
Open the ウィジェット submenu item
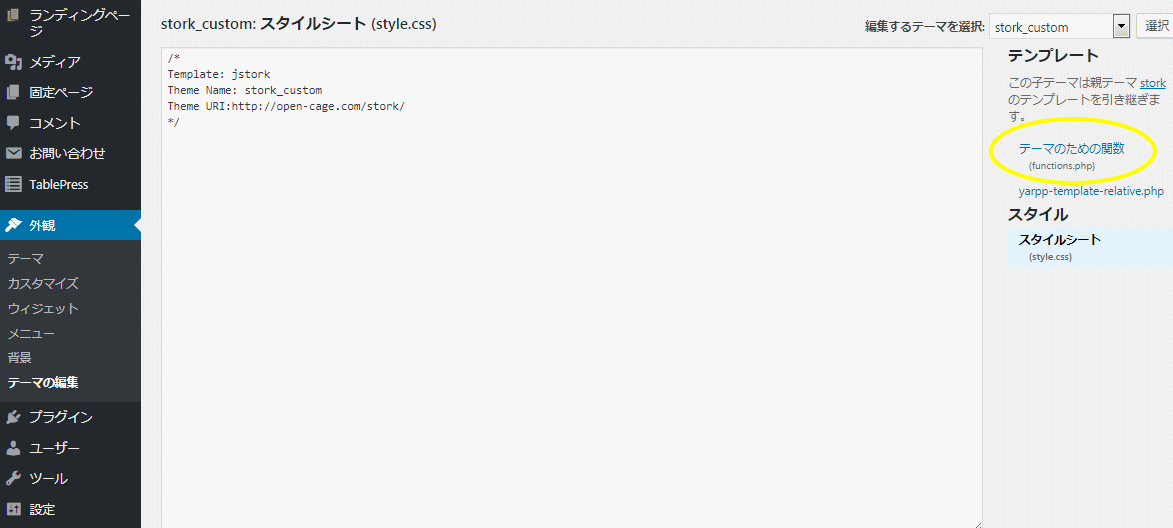click(43, 308)
